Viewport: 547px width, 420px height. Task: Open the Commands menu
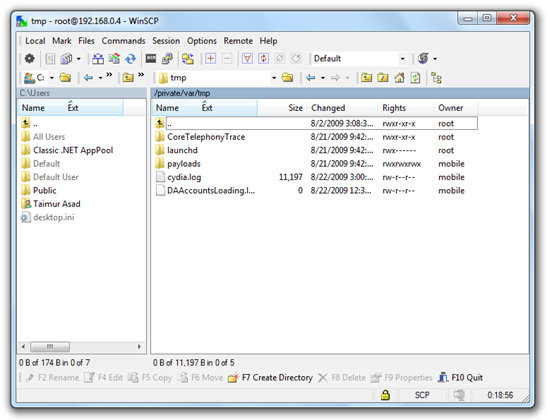click(123, 41)
